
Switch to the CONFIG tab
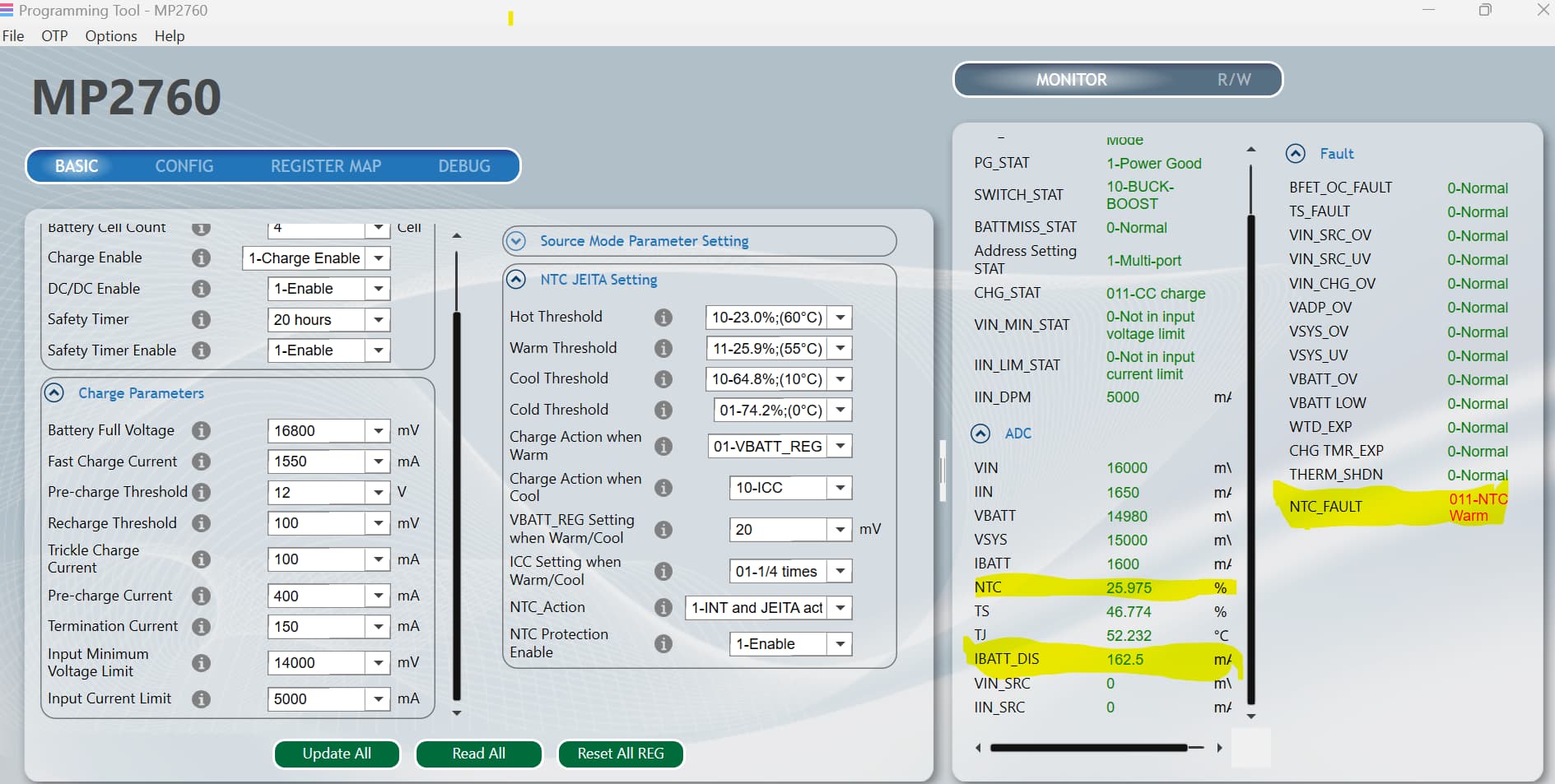coord(184,166)
